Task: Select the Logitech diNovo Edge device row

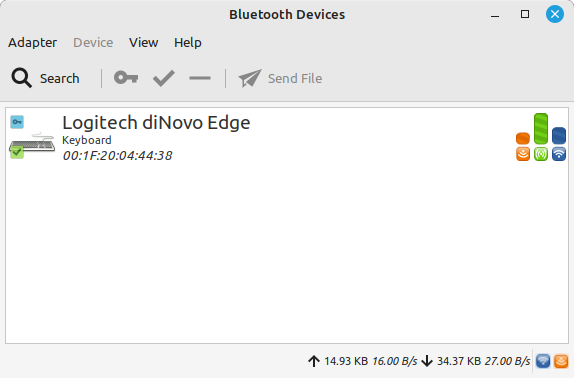Action: coord(287,138)
